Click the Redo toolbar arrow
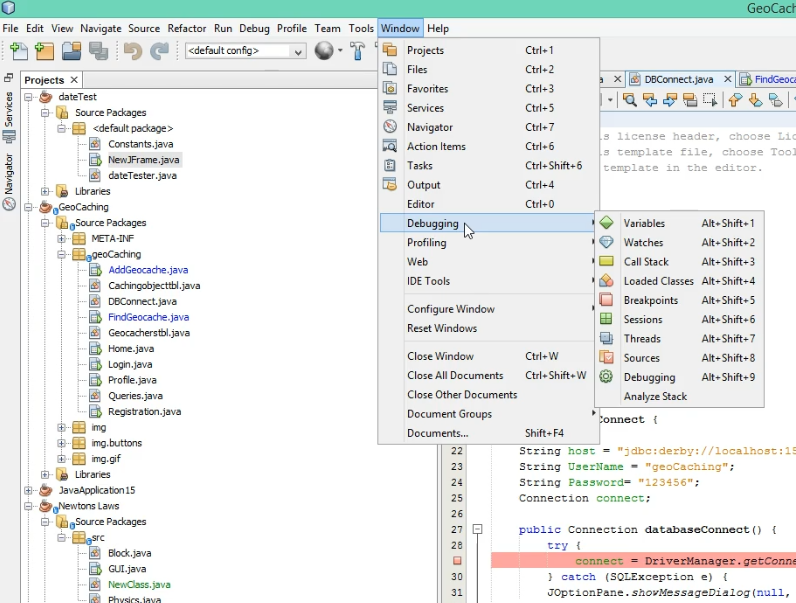The image size is (796, 603). [x=159, y=51]
